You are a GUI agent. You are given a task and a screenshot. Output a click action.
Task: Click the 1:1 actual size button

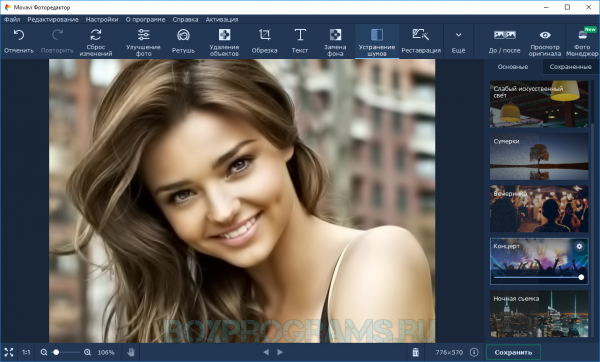tap(26, 352)
